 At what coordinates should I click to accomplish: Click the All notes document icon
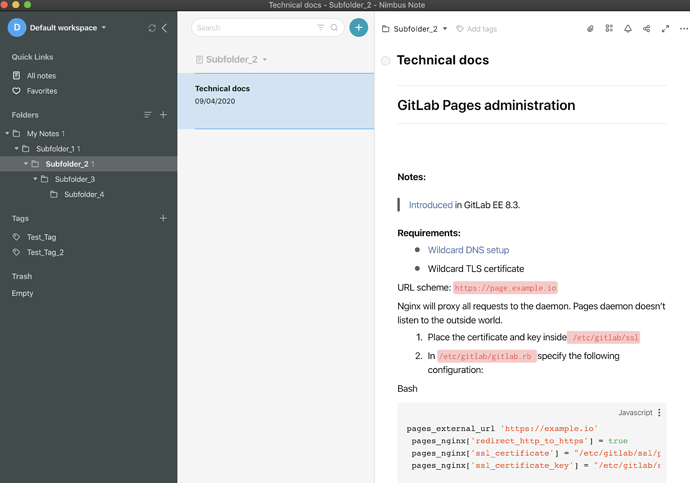coord(16,76)
